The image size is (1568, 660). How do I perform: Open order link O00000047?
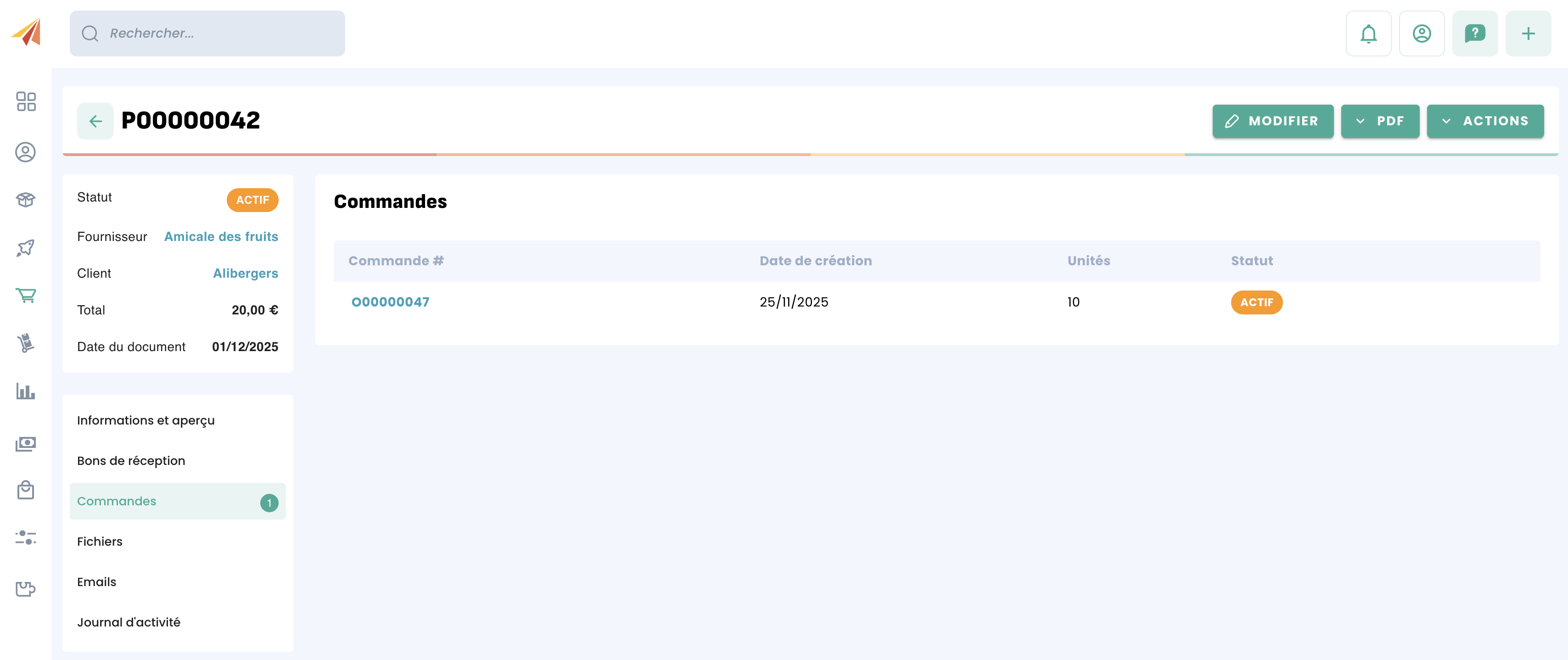pos(390,302)
